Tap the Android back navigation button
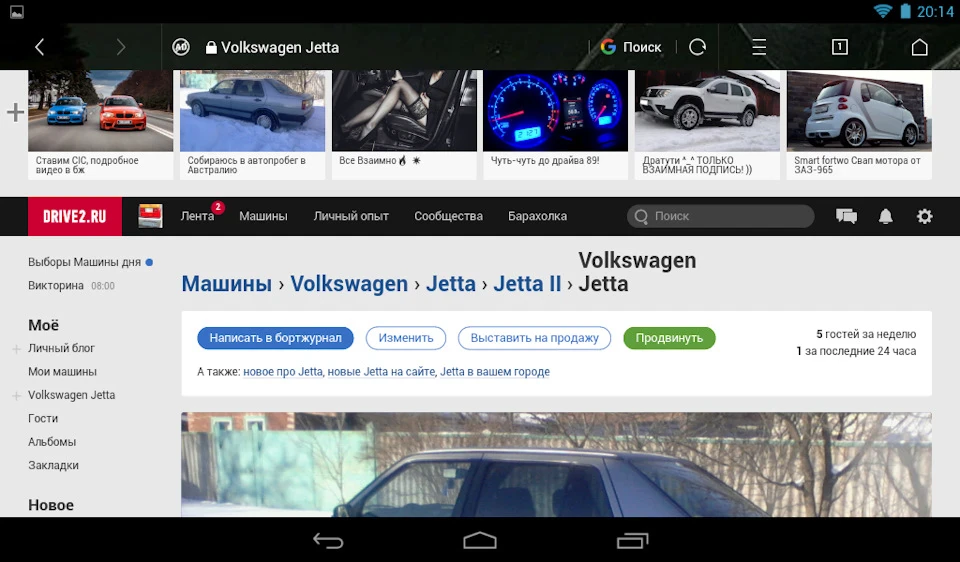This screenshot has height=562, width=960. [x=328, y=541]
